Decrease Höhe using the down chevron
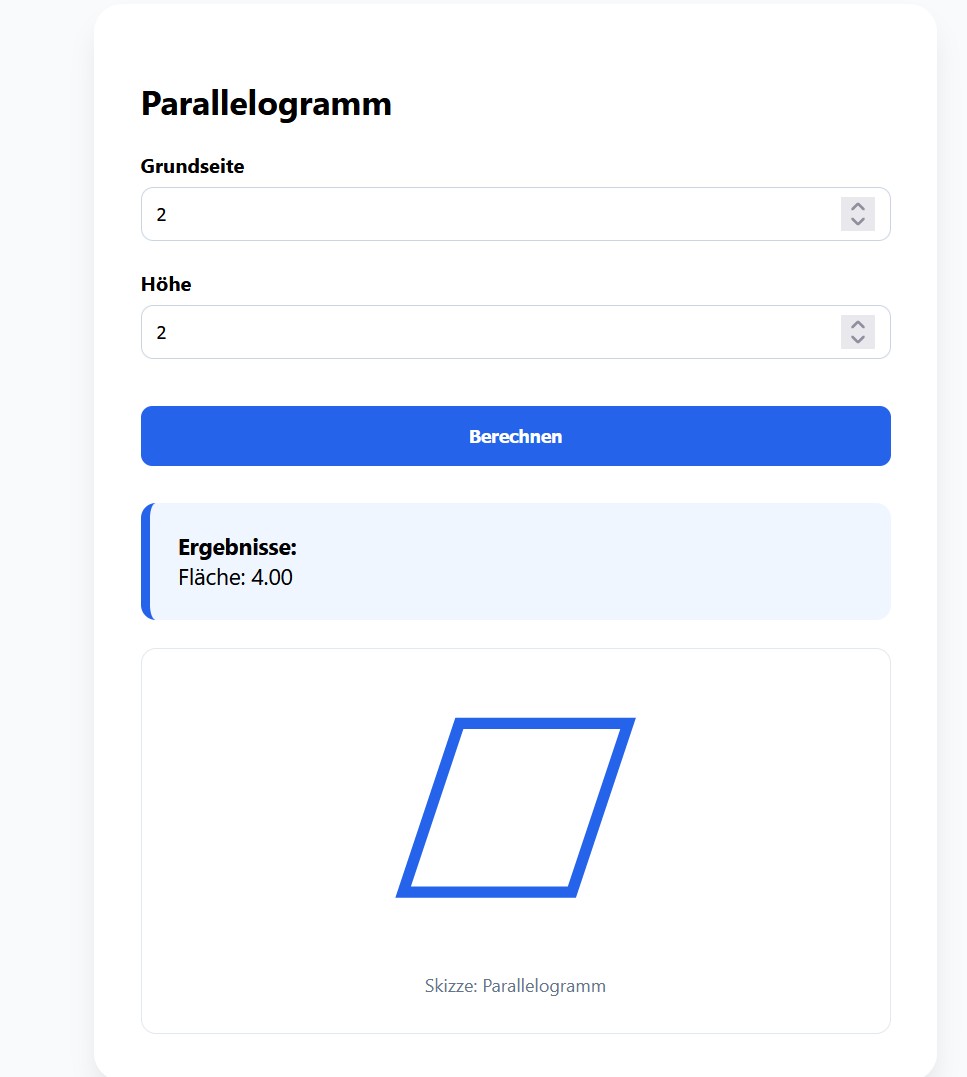The width and height of the screenshot is (967, 1077). [x=857, y=340]
